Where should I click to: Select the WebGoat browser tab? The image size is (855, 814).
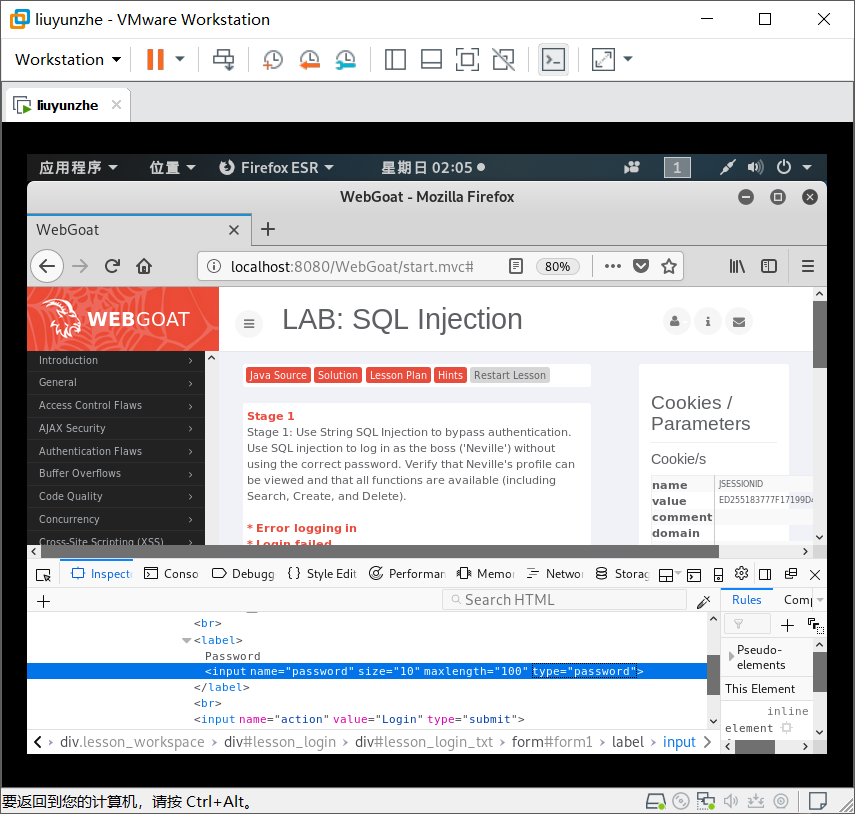pyautogui.click(x=139, y=230)
